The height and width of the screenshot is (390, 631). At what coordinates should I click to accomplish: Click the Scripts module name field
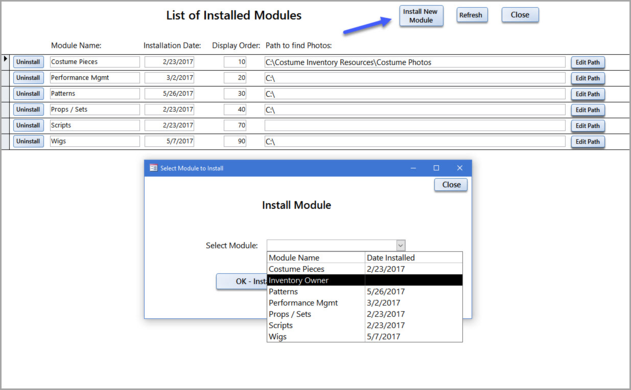coord(95,126)
